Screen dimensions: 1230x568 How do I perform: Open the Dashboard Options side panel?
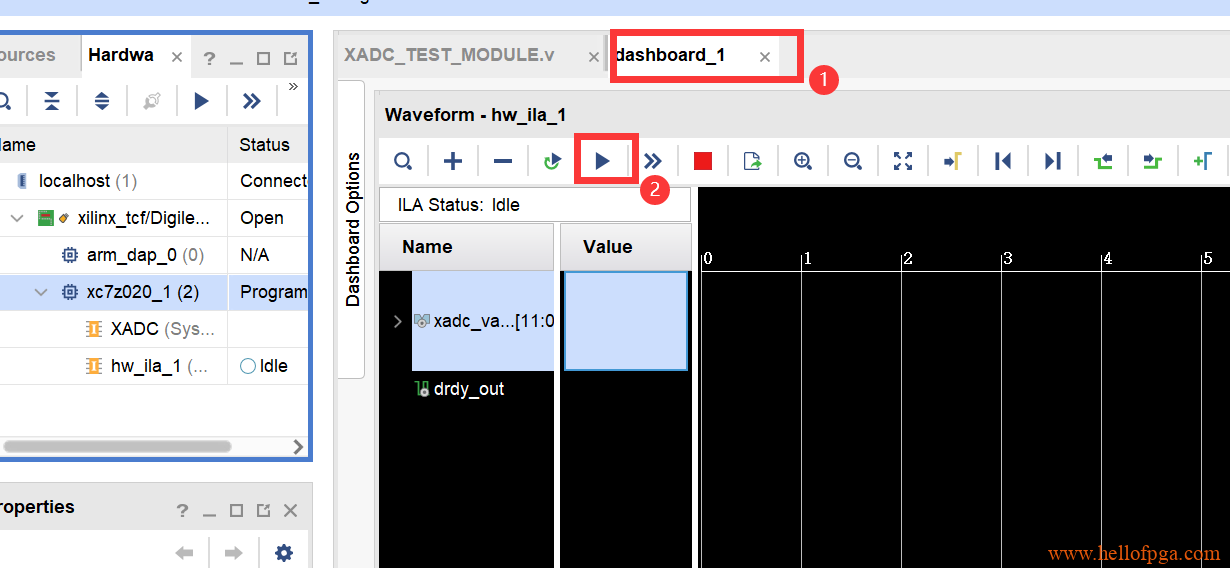click(353, 229)
